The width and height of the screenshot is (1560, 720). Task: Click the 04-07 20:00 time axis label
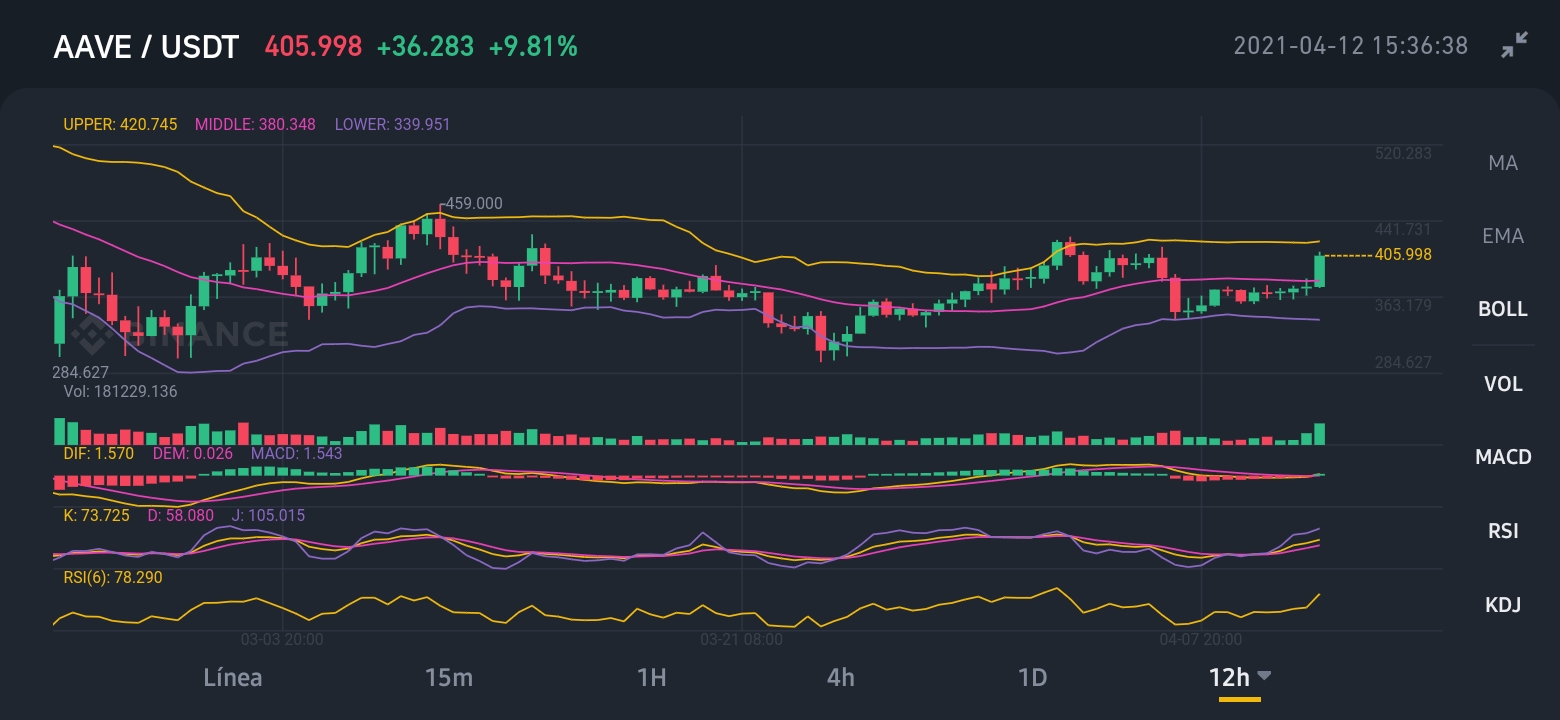1201,639
